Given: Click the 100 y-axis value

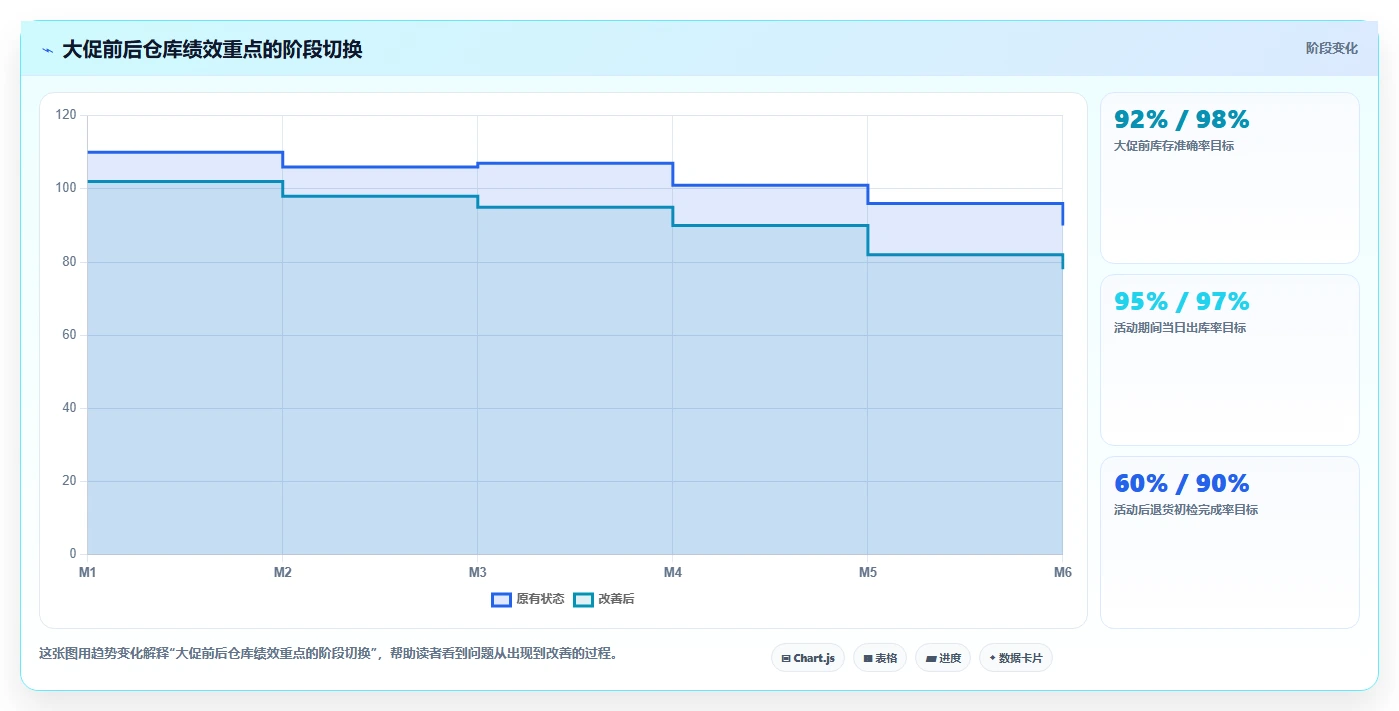Looking at the screenshot, I should coord(66,188).
